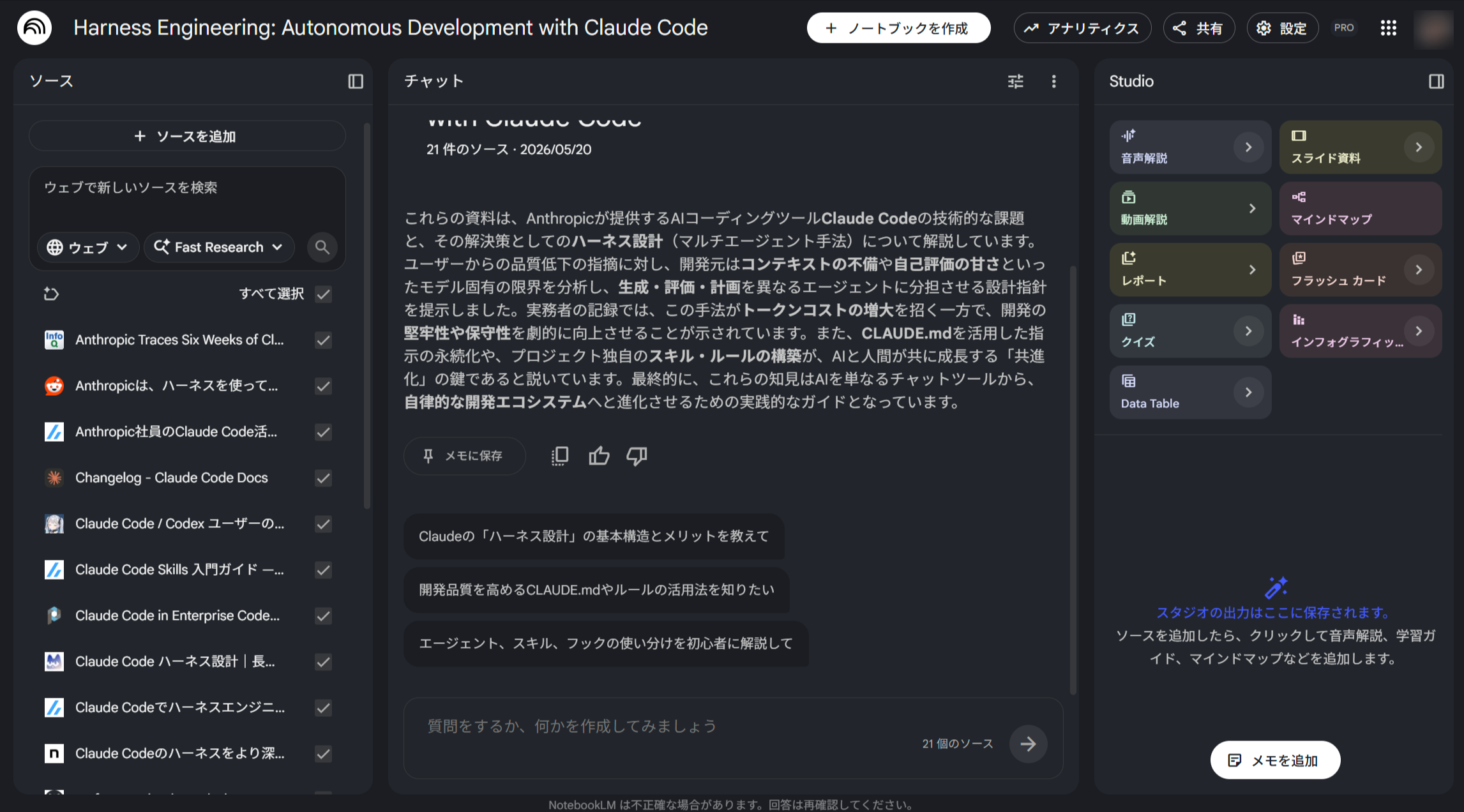Viewport: 1464px width, 812px height.
Task: Open the 設定 settings menu
Action: tap(1282, 28)
